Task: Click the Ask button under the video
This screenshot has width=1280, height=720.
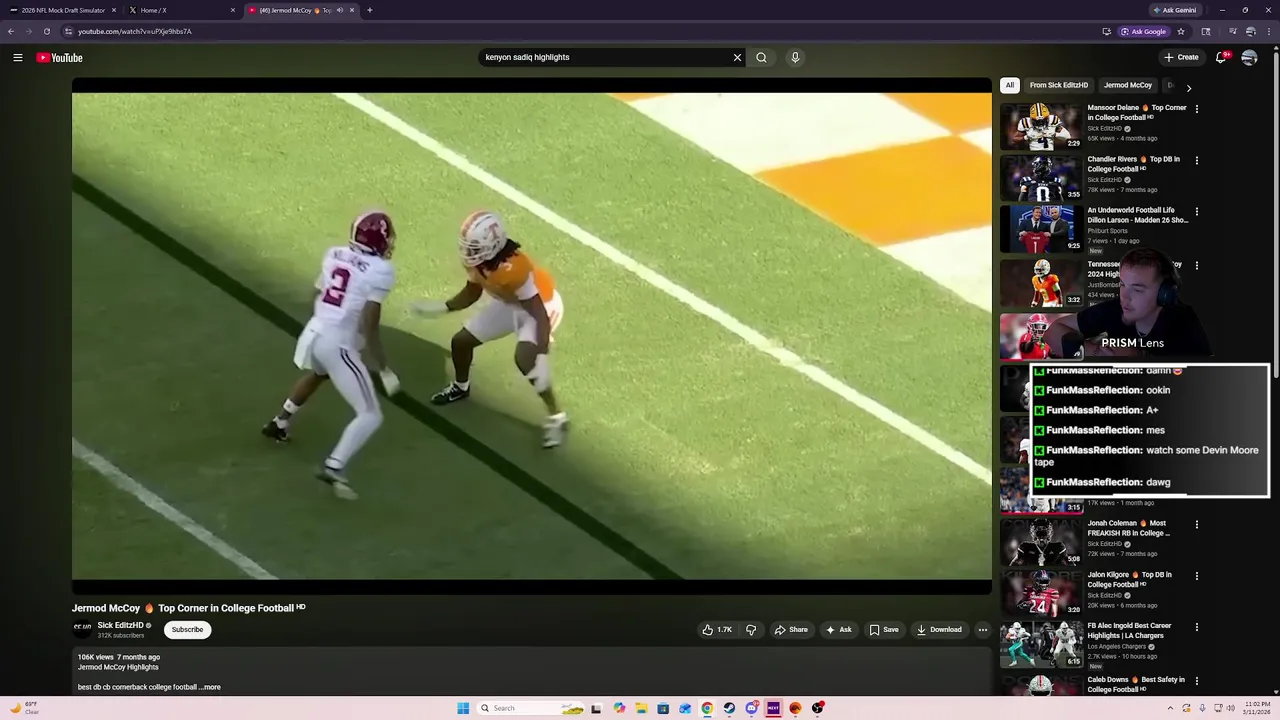Action: [838, 630]
